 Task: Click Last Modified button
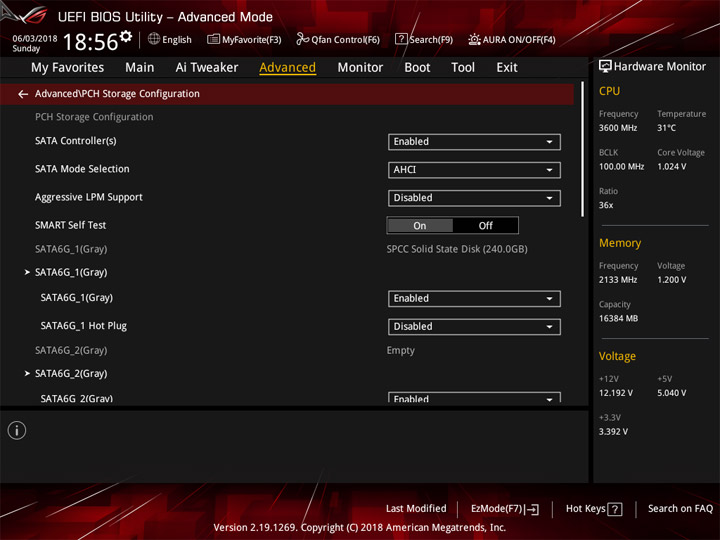tap(416, 509)
